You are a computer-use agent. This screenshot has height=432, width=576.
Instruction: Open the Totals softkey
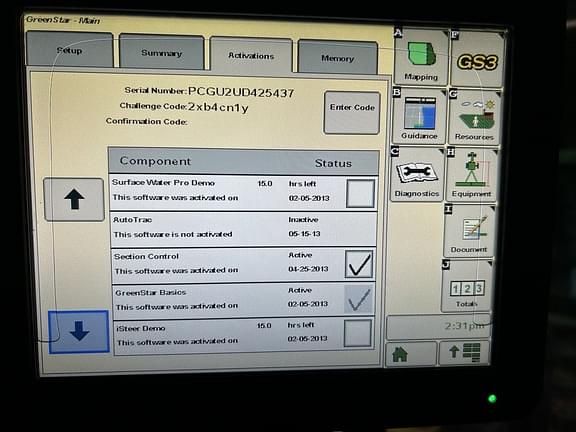(467, 285)
